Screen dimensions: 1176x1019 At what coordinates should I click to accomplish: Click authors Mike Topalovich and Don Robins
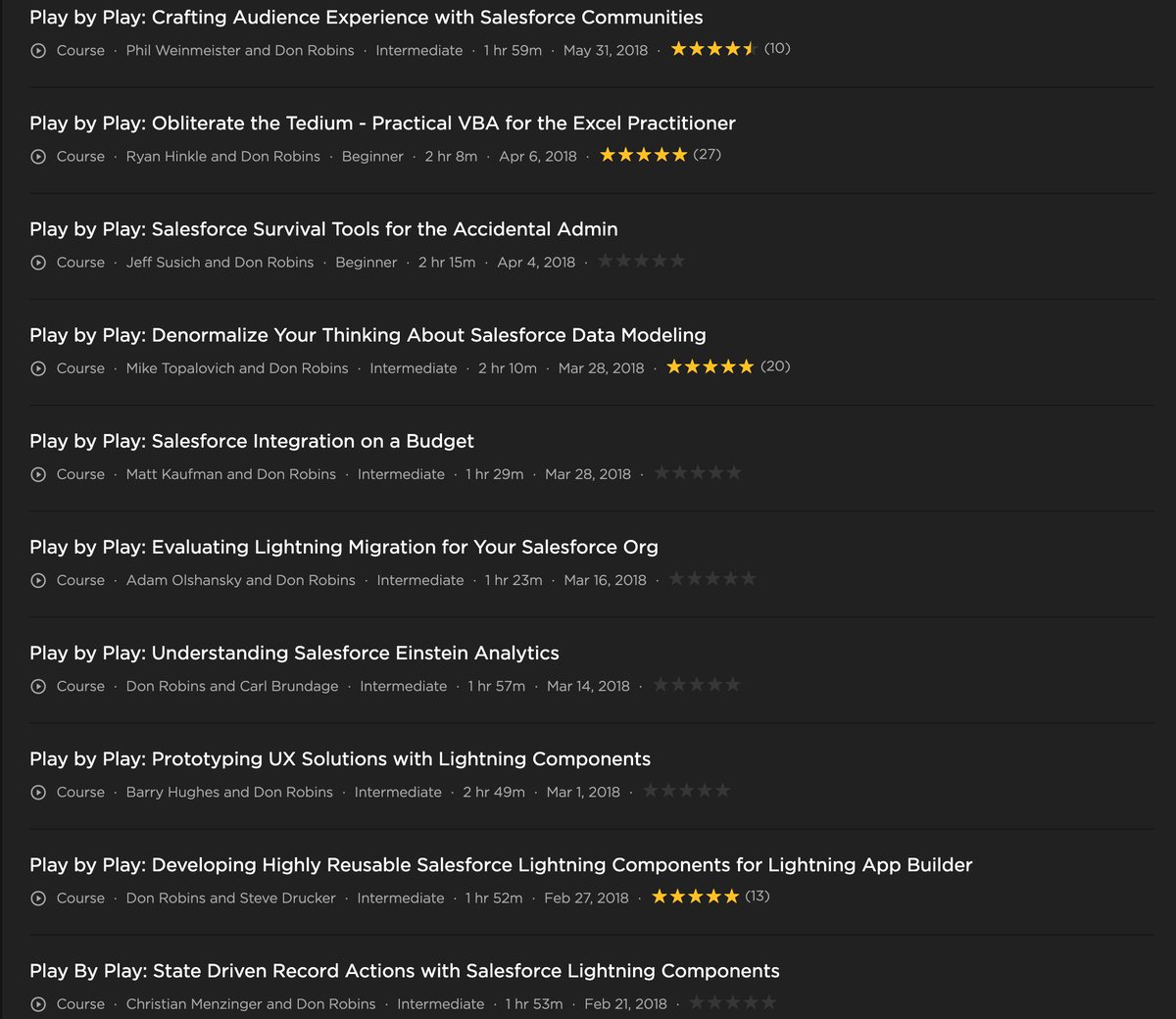(x=237, y=368)
